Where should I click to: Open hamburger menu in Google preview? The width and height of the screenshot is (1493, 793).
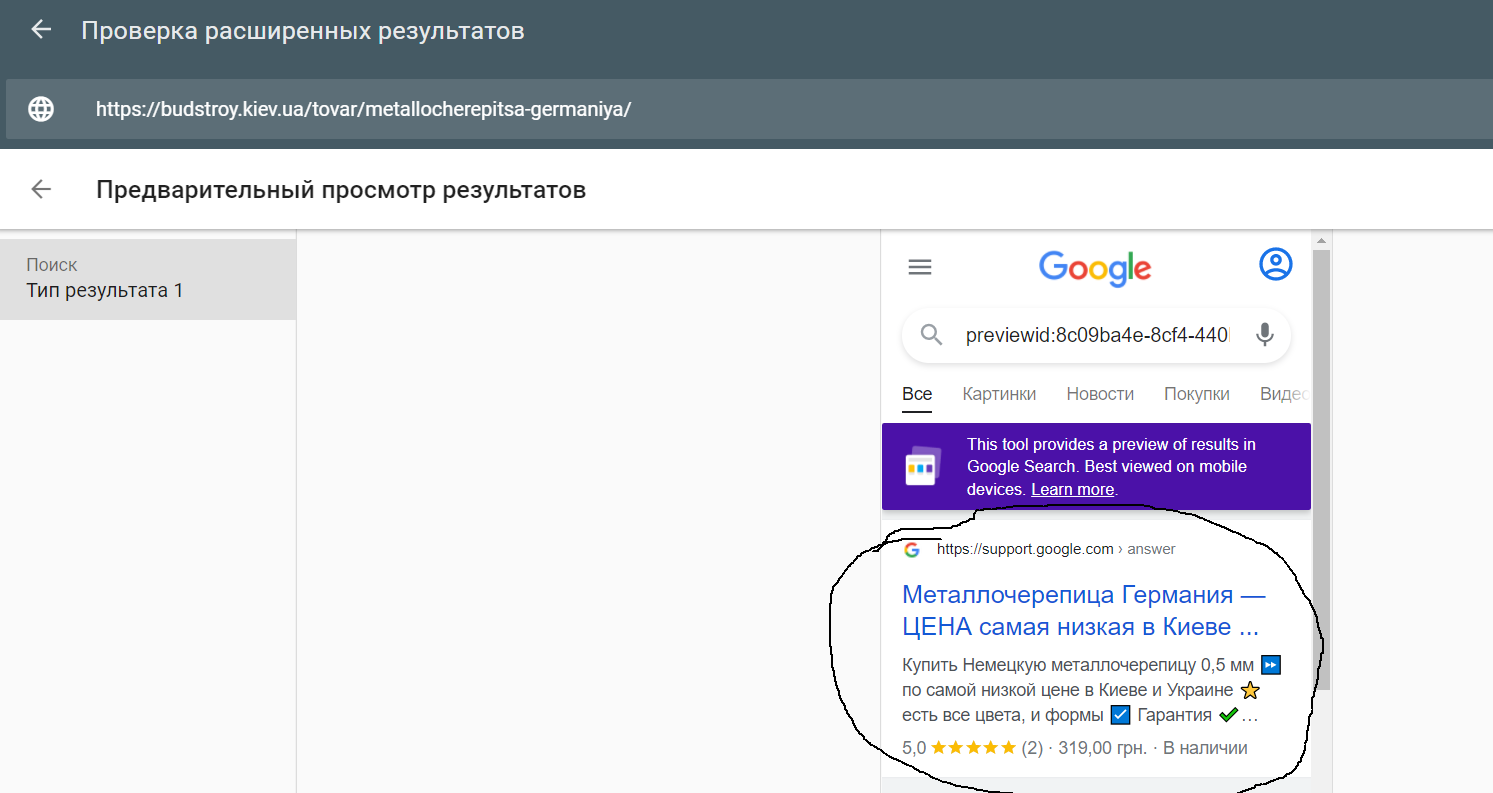click(919, 267)
